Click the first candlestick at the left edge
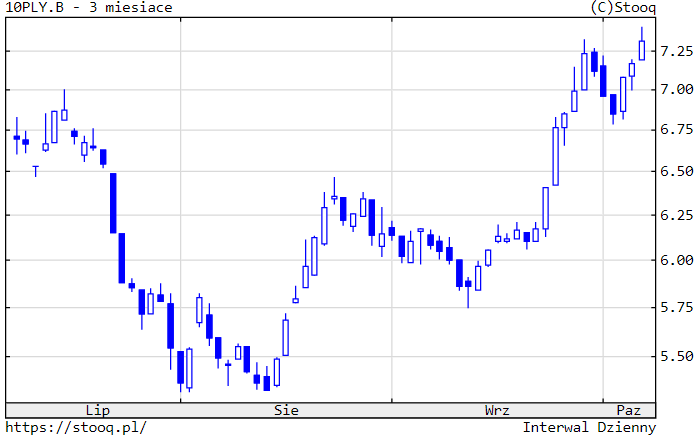Screen dimensions: 697x436 pos(17,137)
